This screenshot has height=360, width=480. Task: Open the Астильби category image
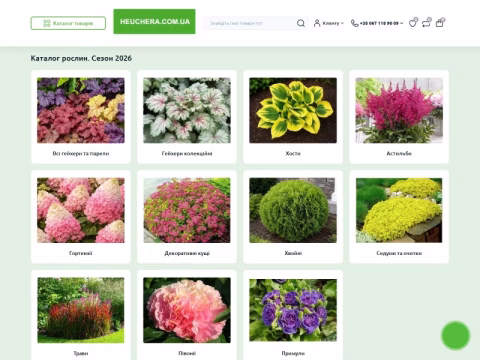(399, 110)
